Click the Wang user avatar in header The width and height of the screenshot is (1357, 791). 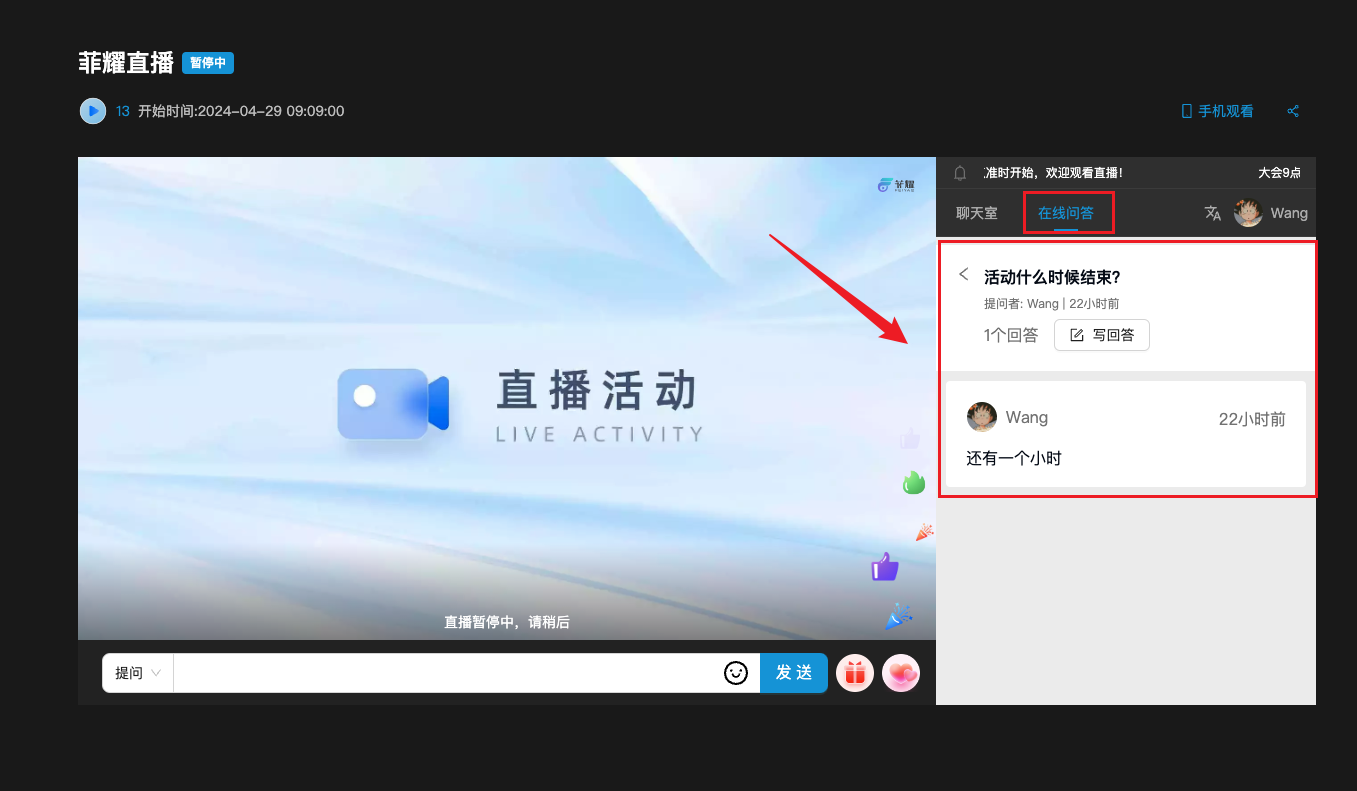(x=1248, y=213)
